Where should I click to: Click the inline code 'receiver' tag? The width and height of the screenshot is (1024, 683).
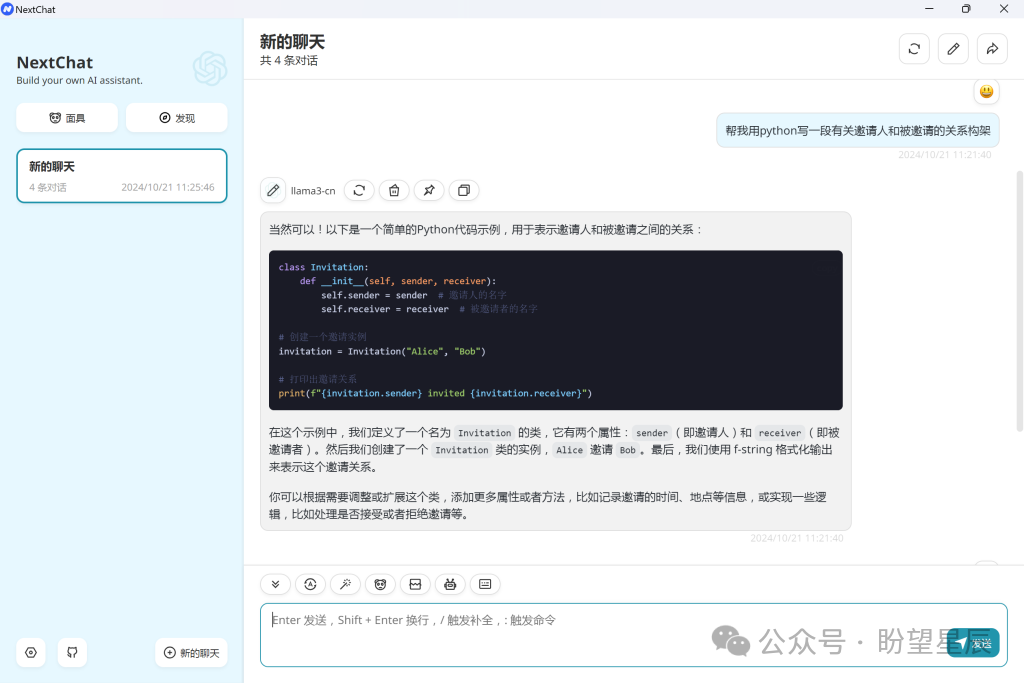779,433
